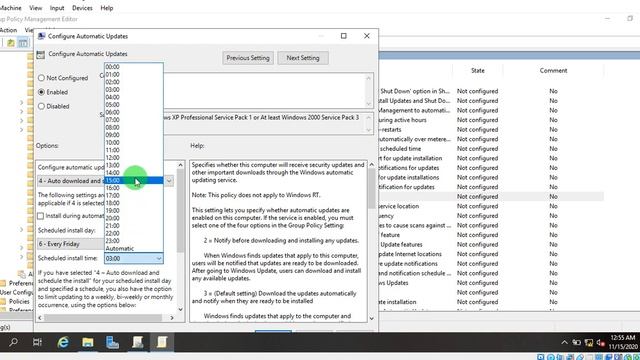The image size is (640, 360).
Task: Open Windows search from the taskbar
Action: pos(13,342)
